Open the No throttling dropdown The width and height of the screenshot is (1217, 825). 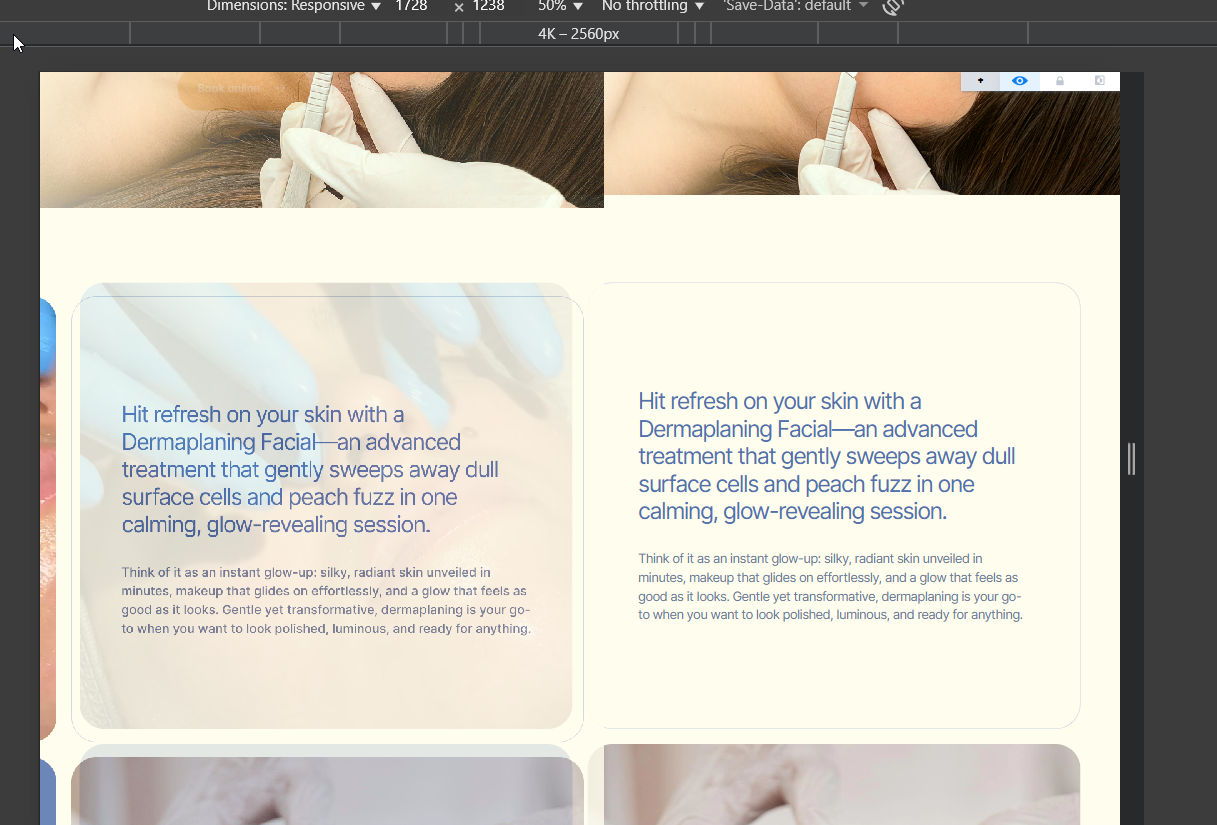653,6
